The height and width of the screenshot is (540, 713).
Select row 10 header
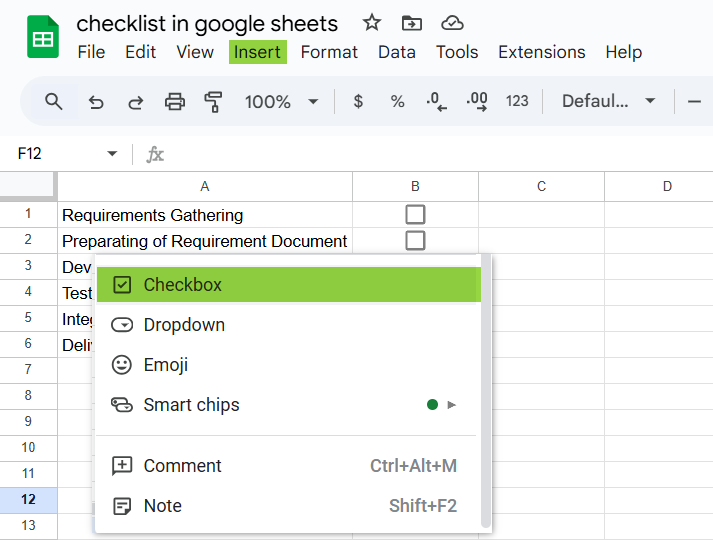[28, 448]
